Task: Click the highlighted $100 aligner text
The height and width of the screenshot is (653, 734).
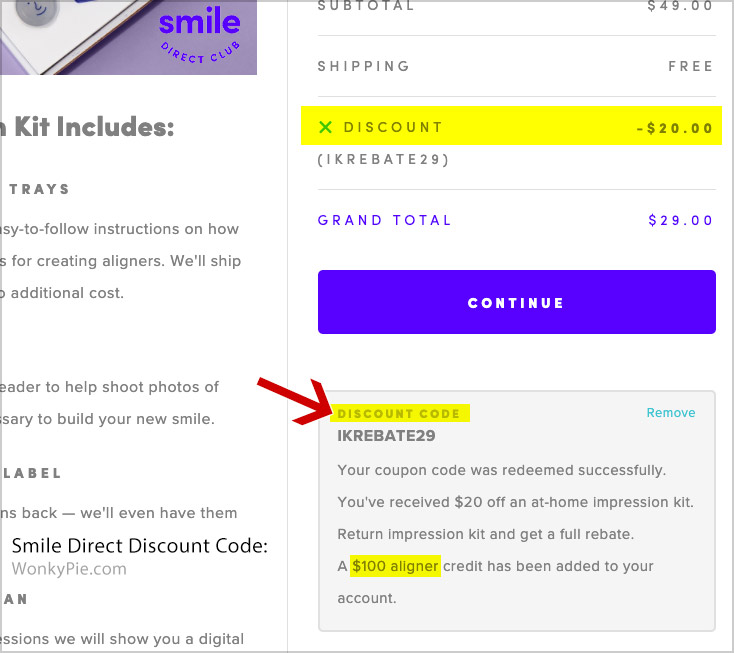Action: (x=395, y=566)
